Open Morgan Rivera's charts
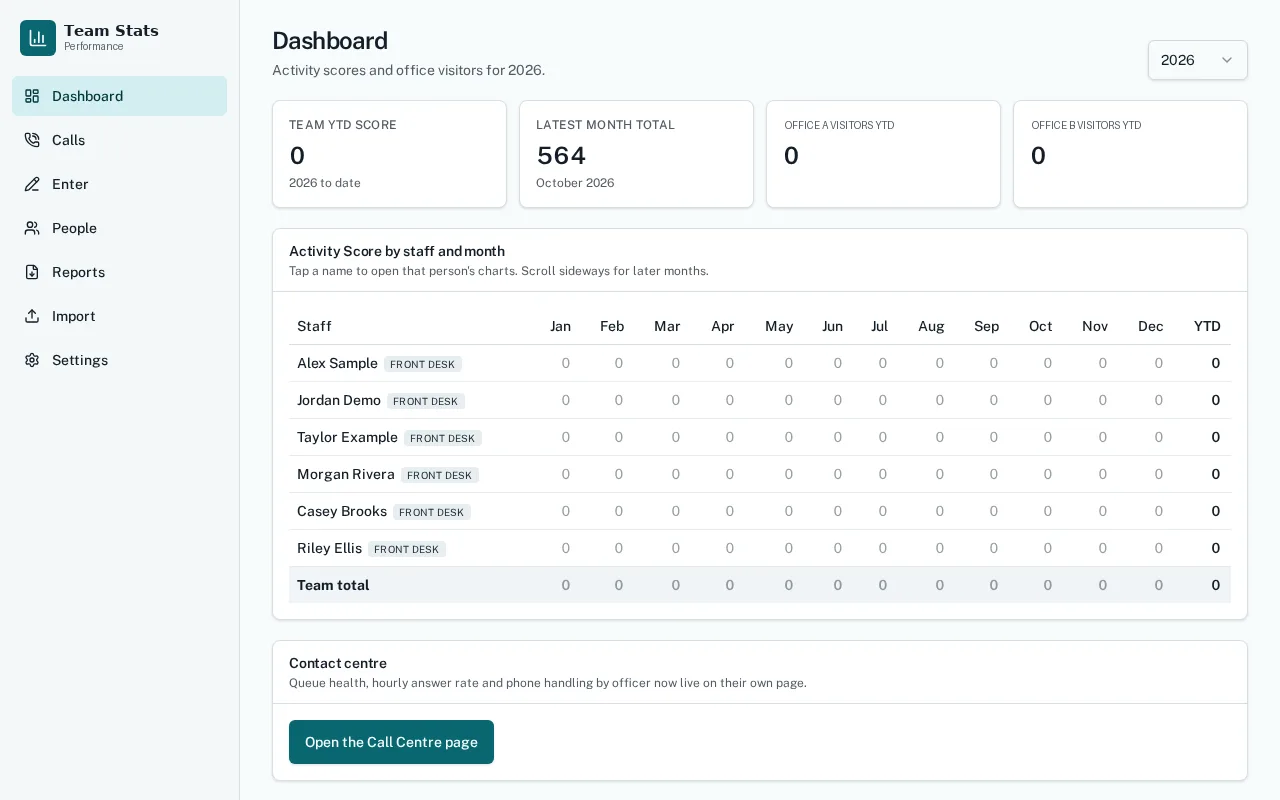This screenshot has height=800, width=1280. pos(346,474)
